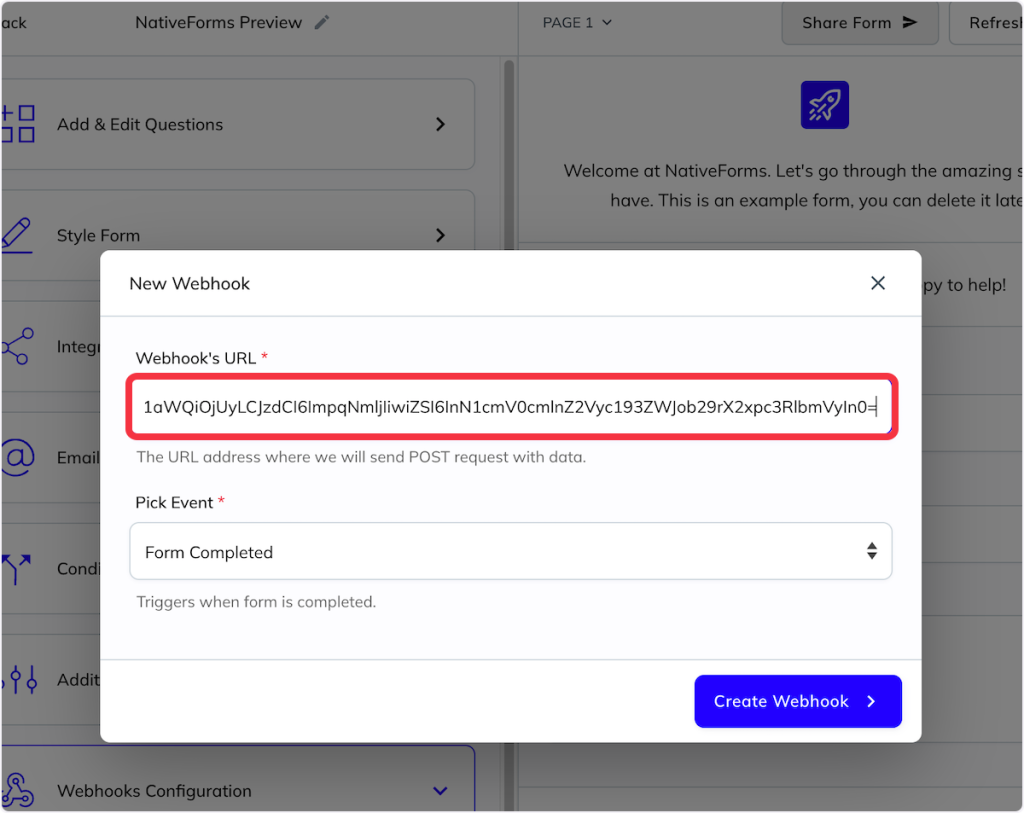Click the rocket logo icon
Screen dimensions: 1024x813
[x=824, y=104]
